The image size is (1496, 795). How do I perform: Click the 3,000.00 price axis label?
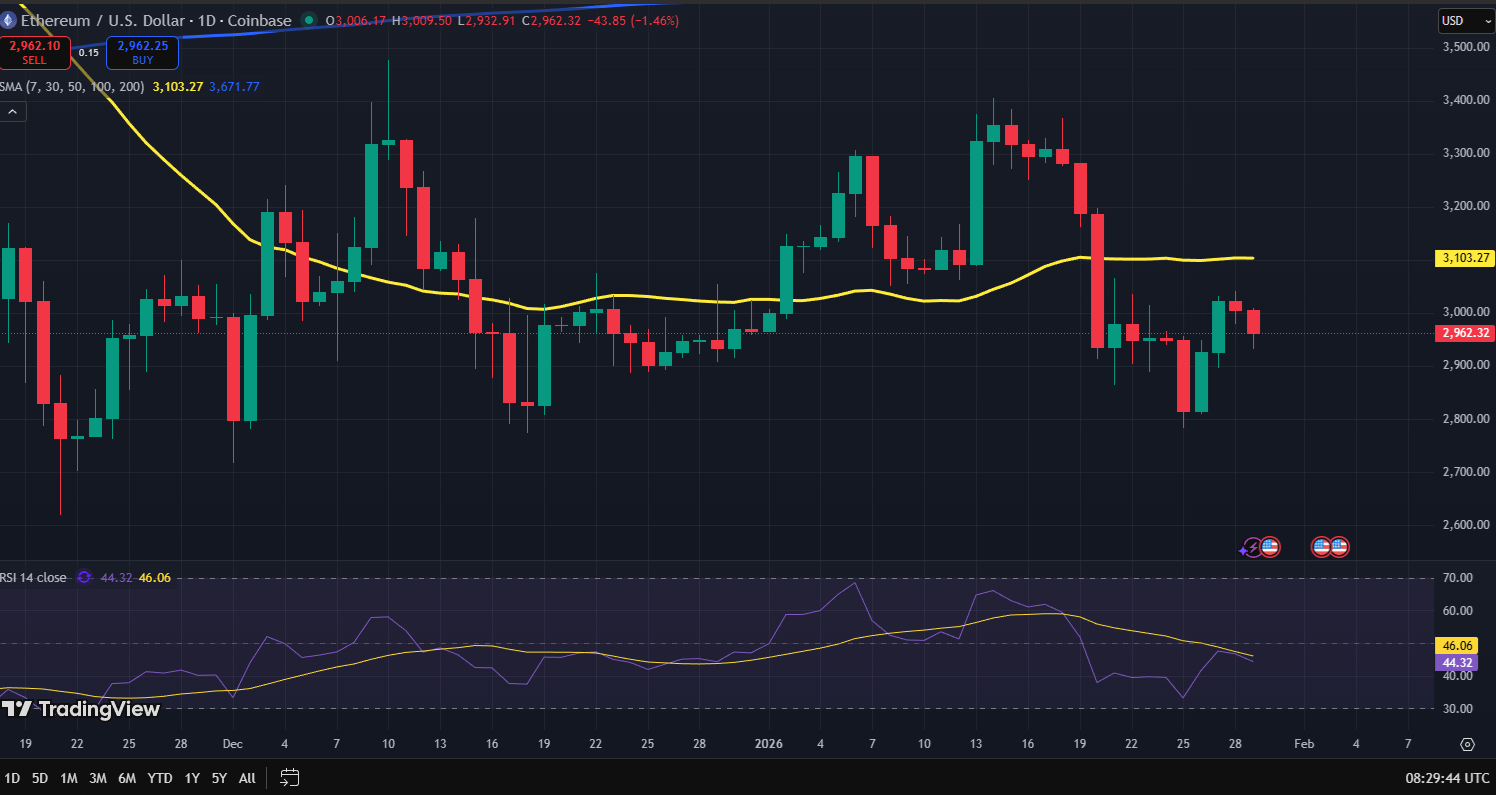1467,312
